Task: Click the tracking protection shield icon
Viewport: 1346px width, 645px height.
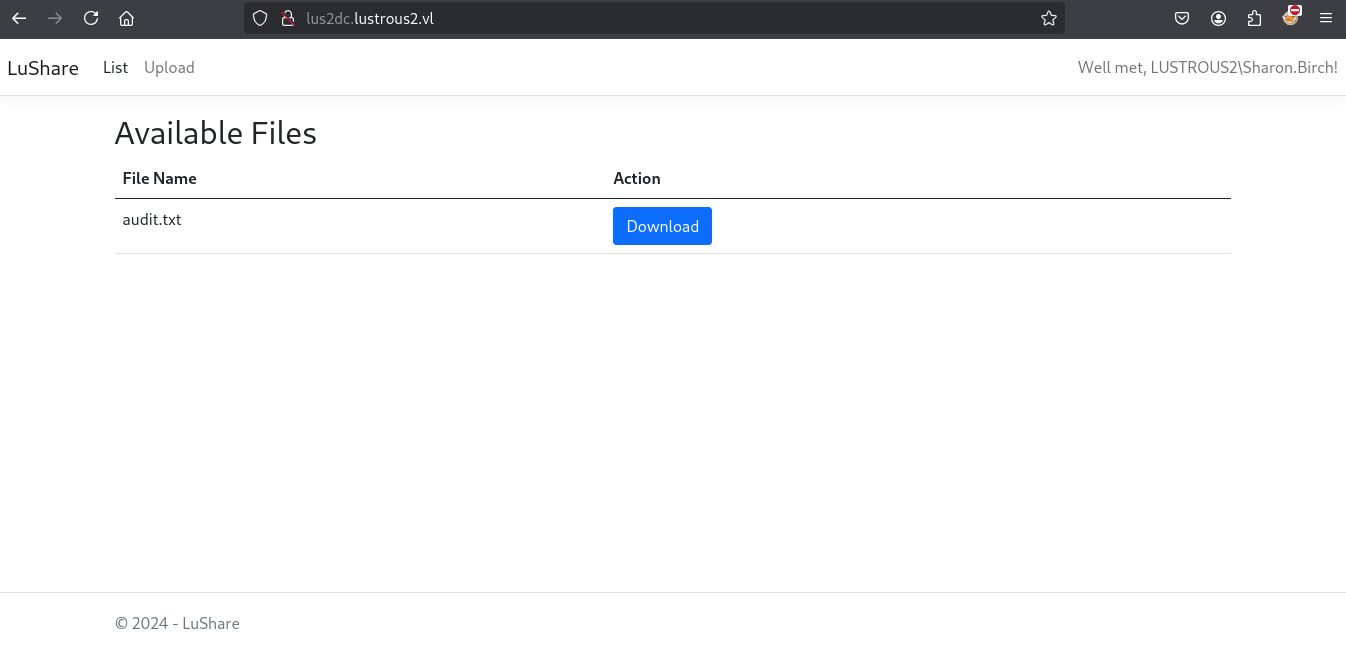Action: 260,18
